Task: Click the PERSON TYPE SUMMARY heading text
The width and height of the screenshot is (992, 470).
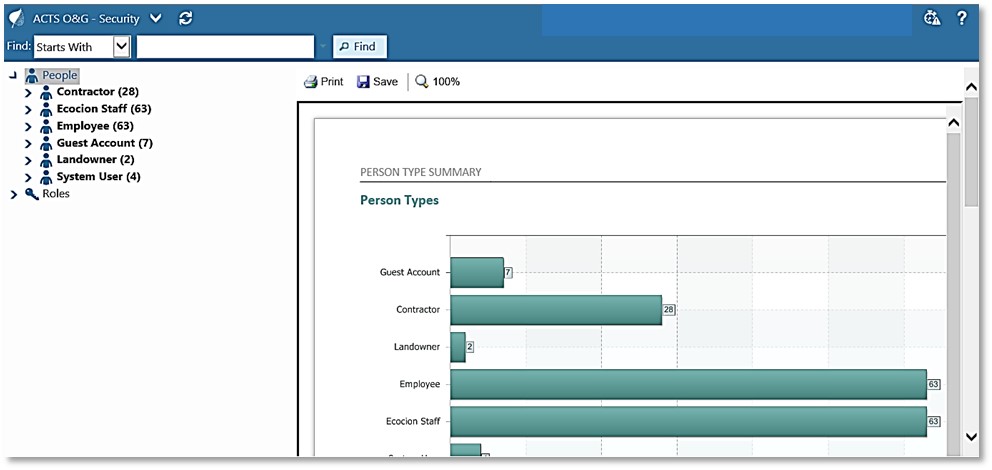Action: pyautogui.click(x=420, y=172)
